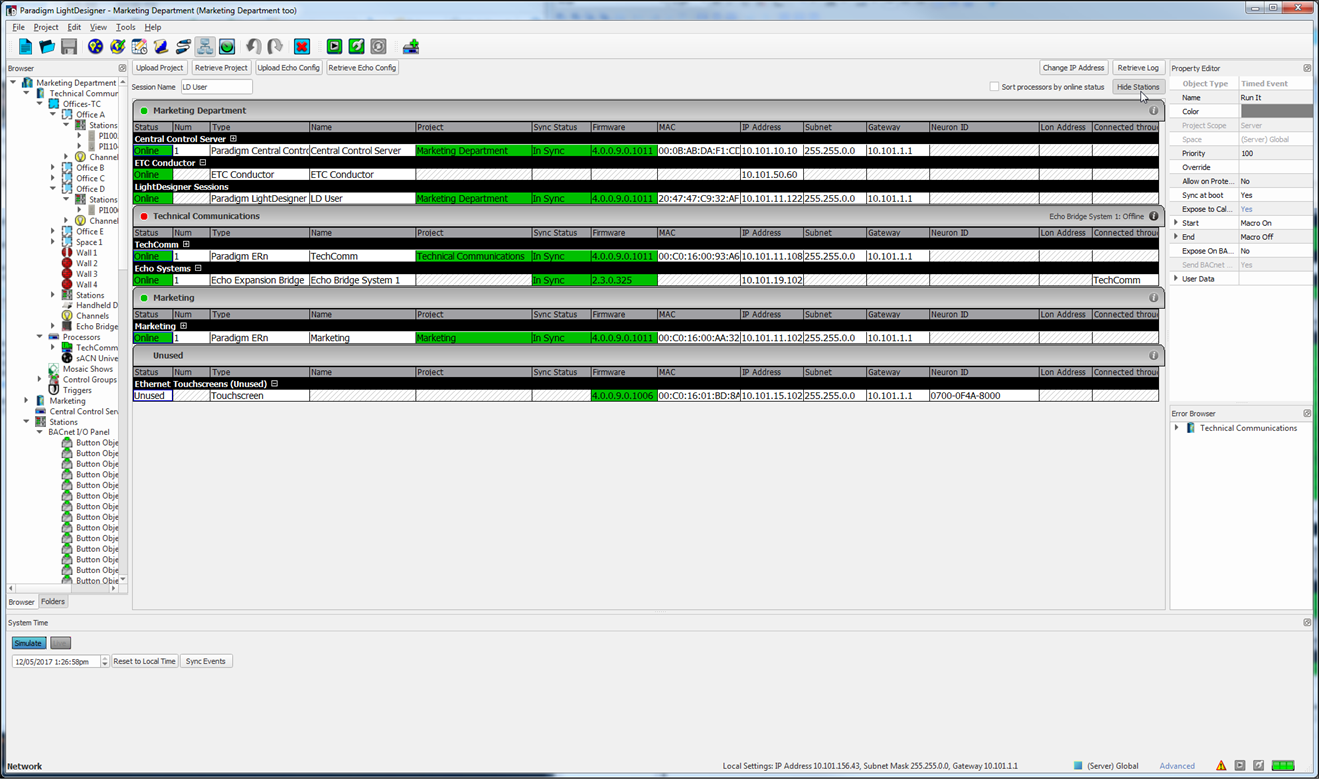Open the Tools menu
This screenshot has height=784, width=1319.
pyautogui.click(x=125, y=27)
